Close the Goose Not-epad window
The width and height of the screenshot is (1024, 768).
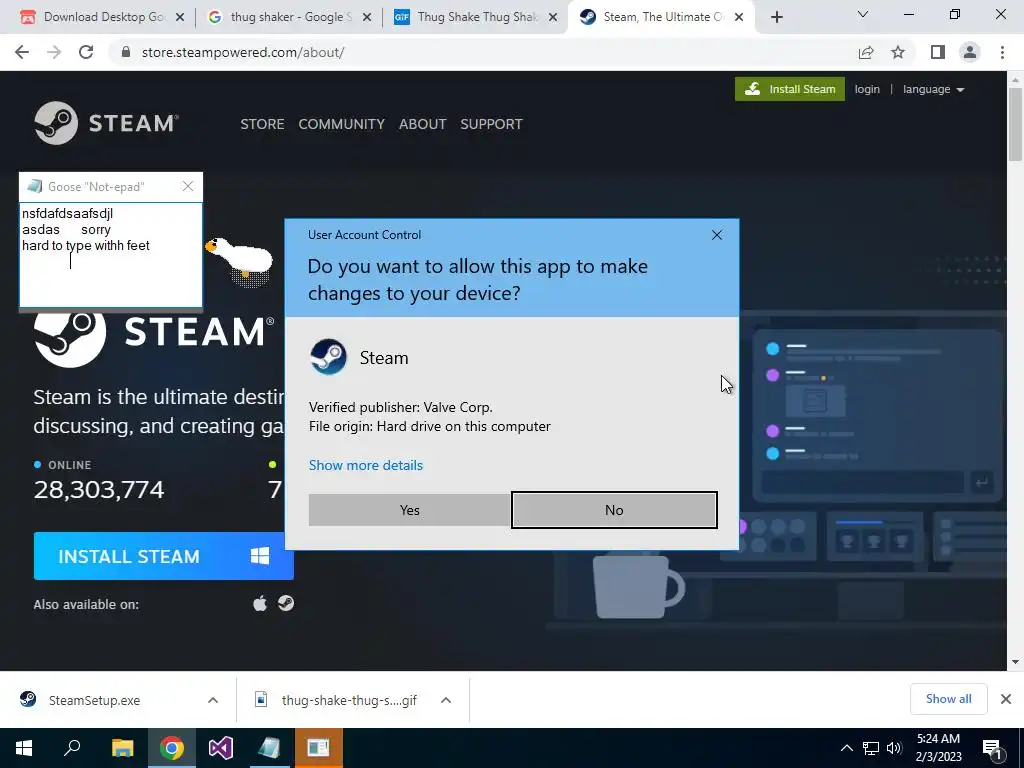click(188, 186)
